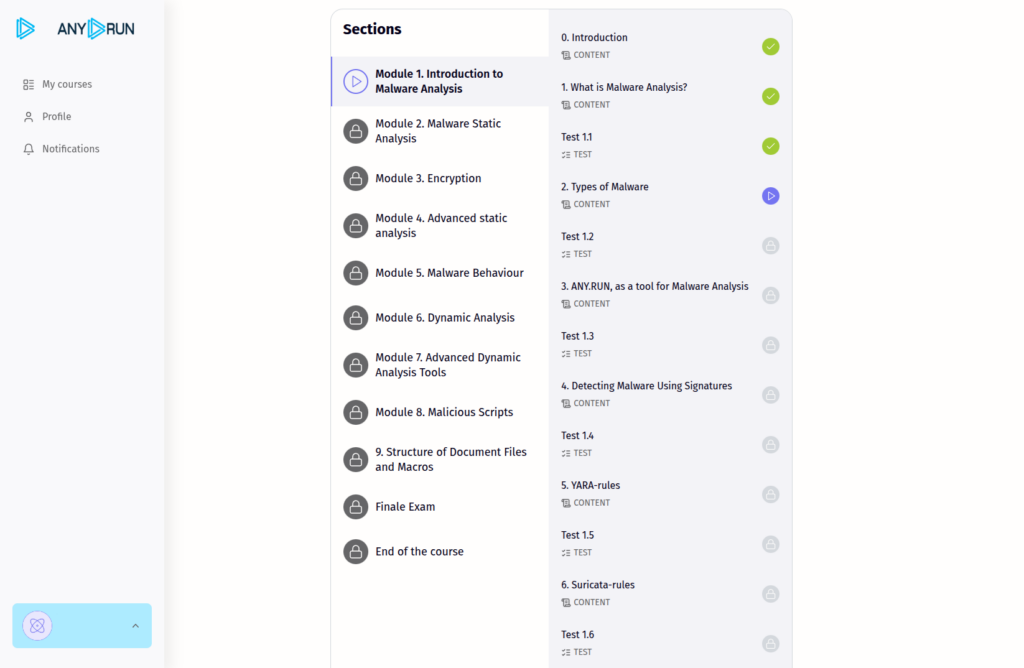The image size is (1024, 668).
Task: Expand Module 2. Malware Static Analysis section
Action: (438, 131)
